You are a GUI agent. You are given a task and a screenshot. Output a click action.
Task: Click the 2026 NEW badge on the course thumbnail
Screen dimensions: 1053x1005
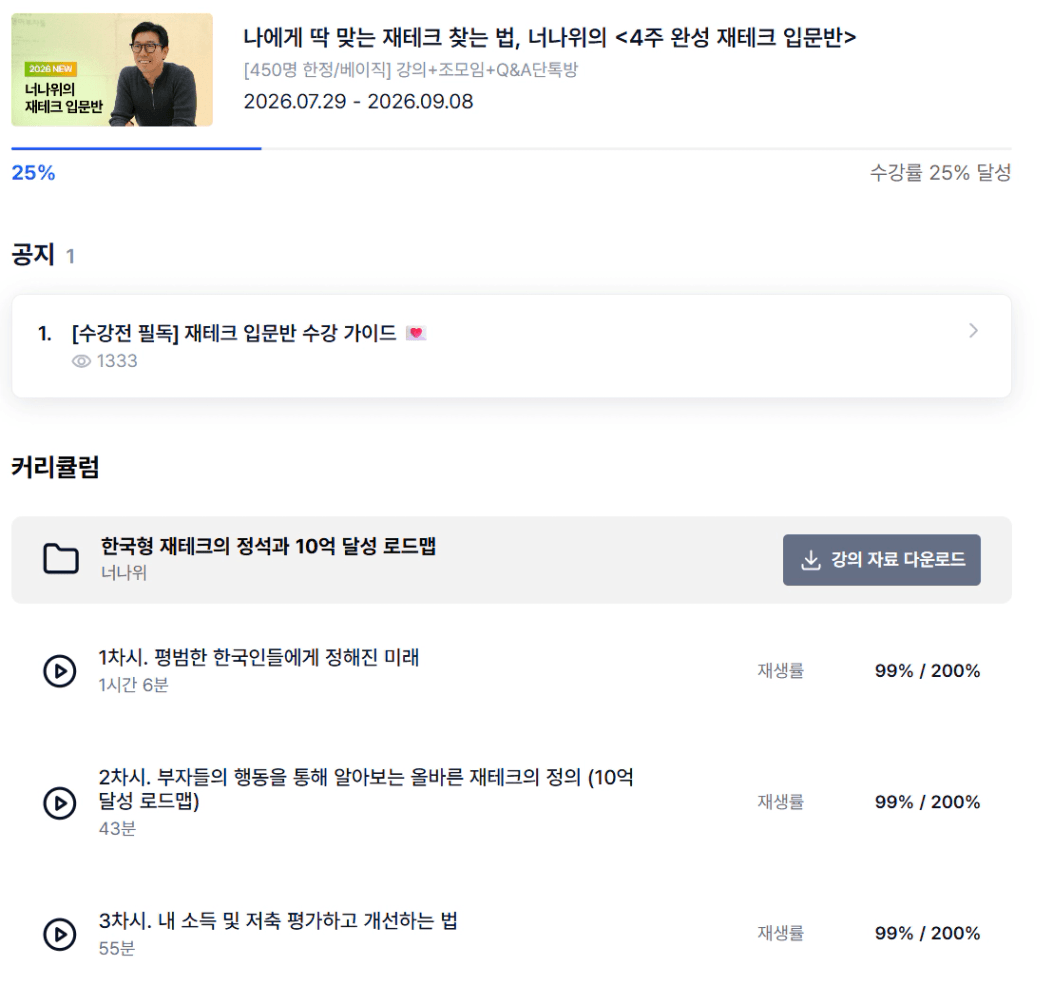pos(51,68)
